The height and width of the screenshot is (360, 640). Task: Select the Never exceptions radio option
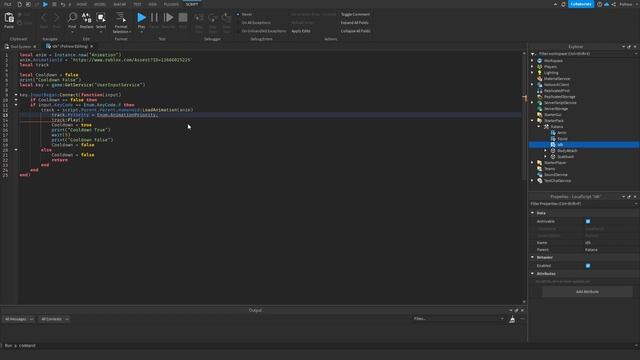coord(238,14)
